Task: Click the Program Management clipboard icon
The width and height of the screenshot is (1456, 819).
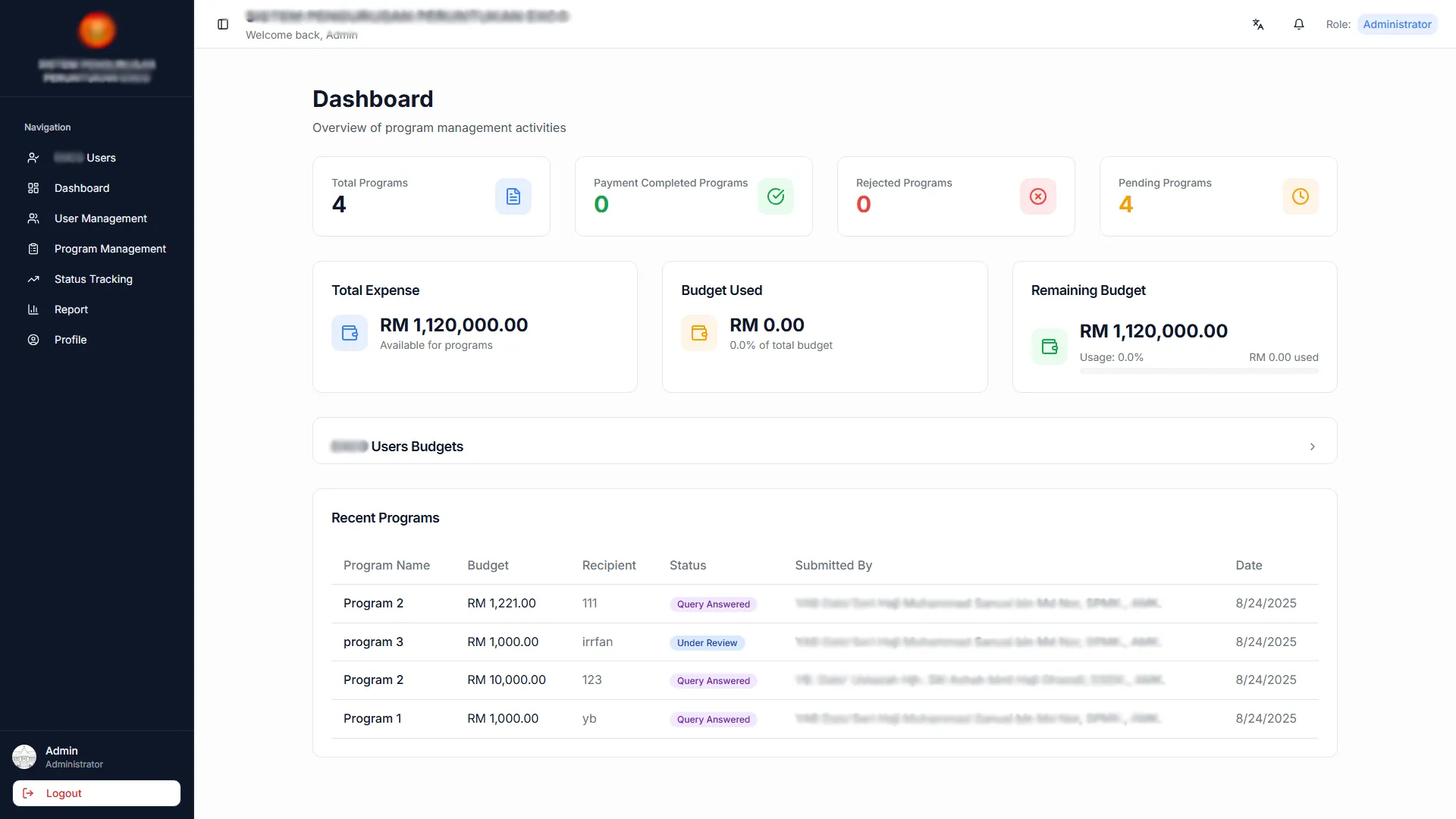Action: click(x=33, y=249)
